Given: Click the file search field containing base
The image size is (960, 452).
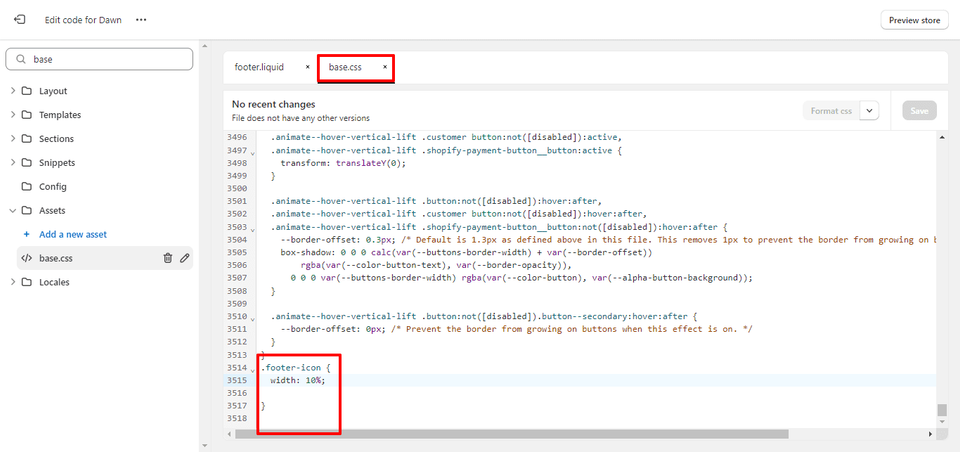Looking at the screenshot, I should (x=99, y=59).
